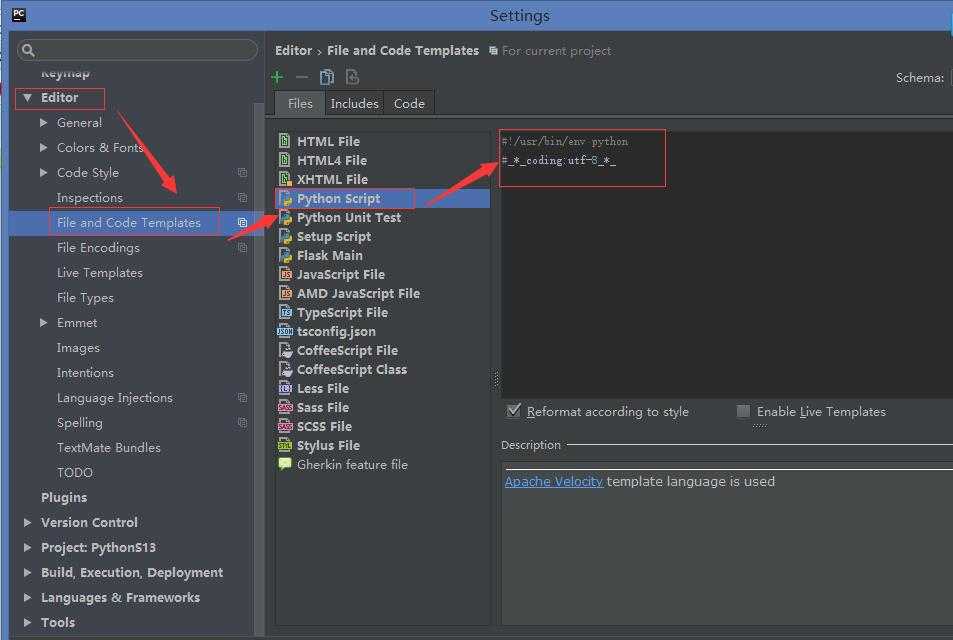Click the CoffeeScript Class icon
The image size is (953, 640).
(285, 369)
